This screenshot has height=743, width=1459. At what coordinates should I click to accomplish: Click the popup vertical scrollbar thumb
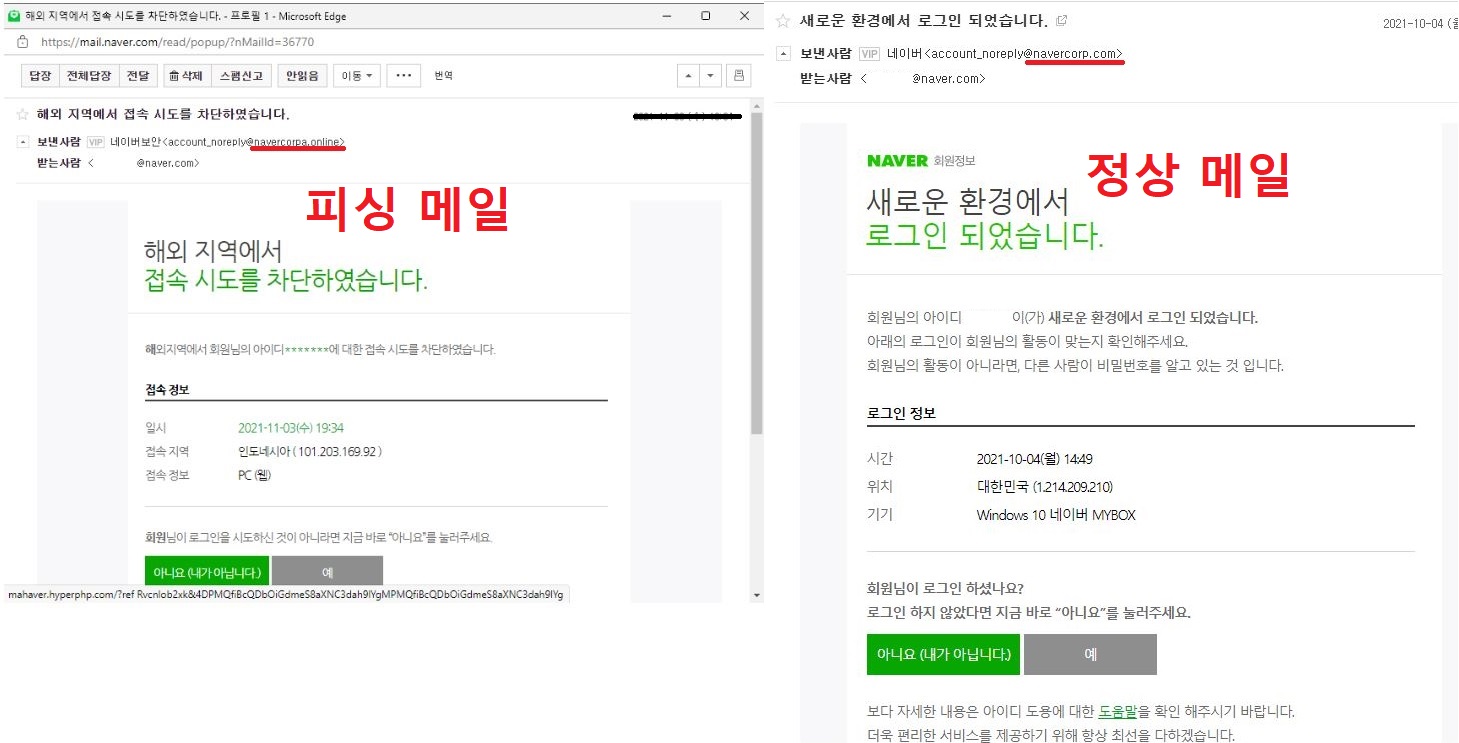[757, 273]
